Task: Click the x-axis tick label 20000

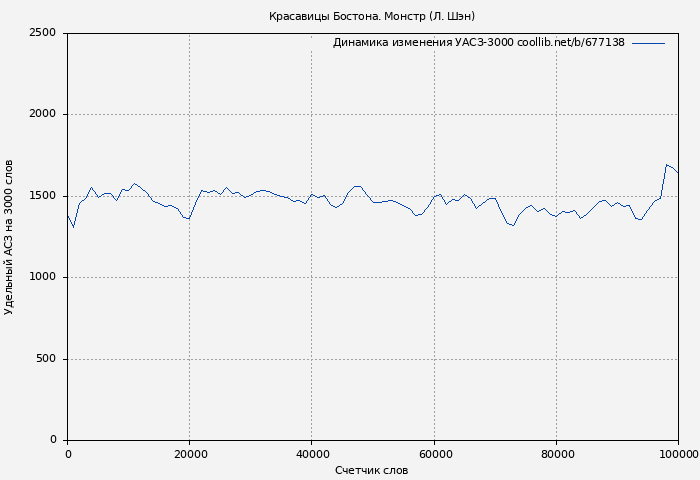Action: point(190,455)
